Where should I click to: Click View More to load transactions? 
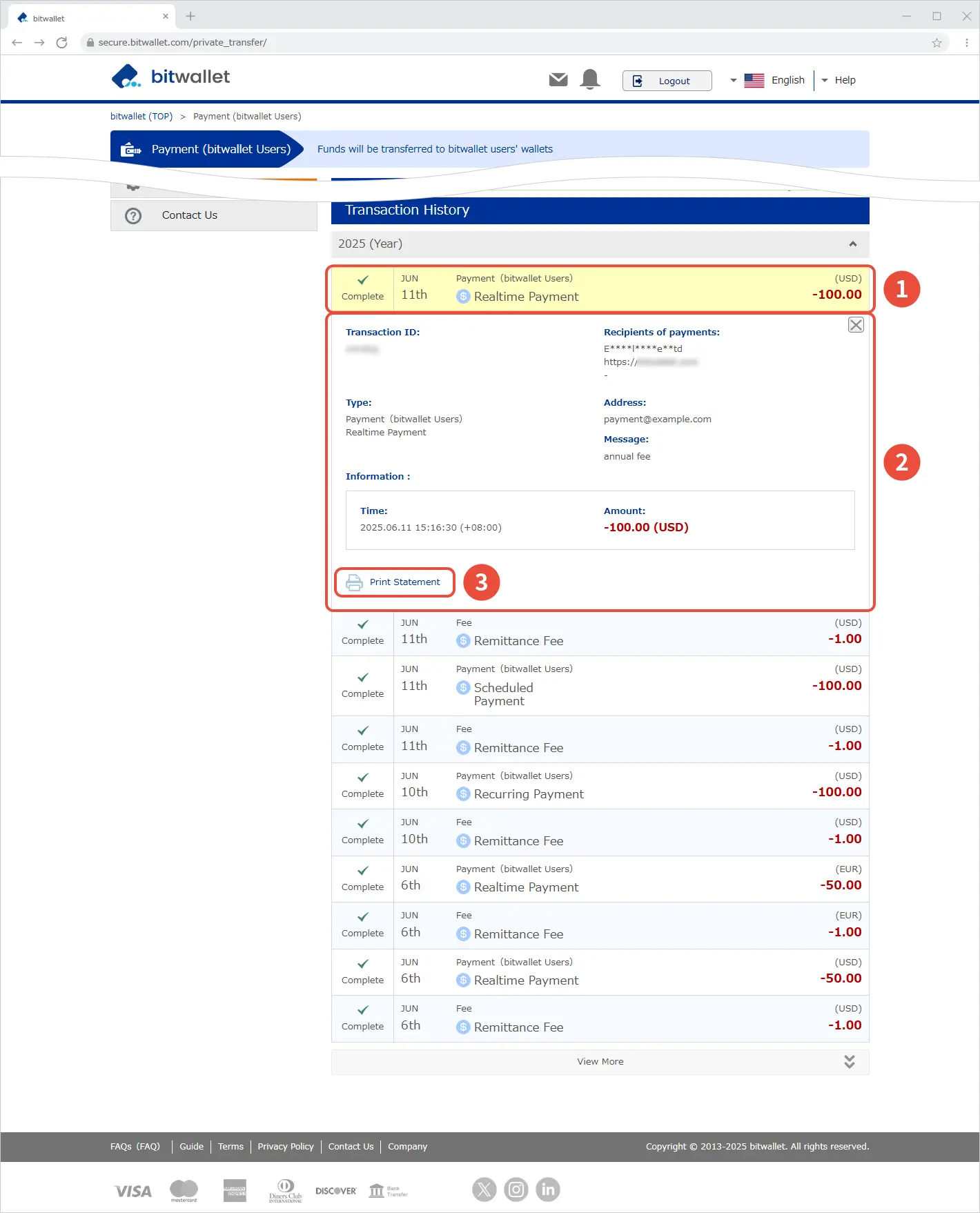pyautogui.click(x=600, y=1062)
